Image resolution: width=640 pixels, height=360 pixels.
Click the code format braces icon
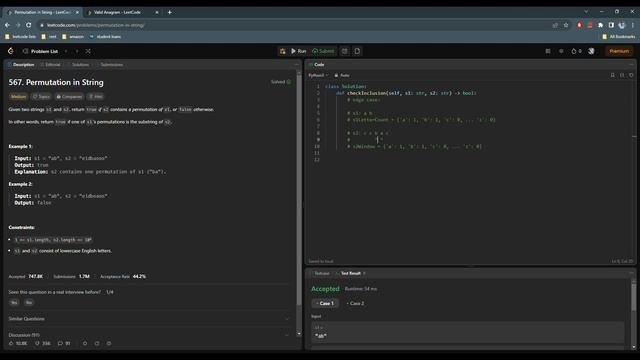tap(622, 75)
